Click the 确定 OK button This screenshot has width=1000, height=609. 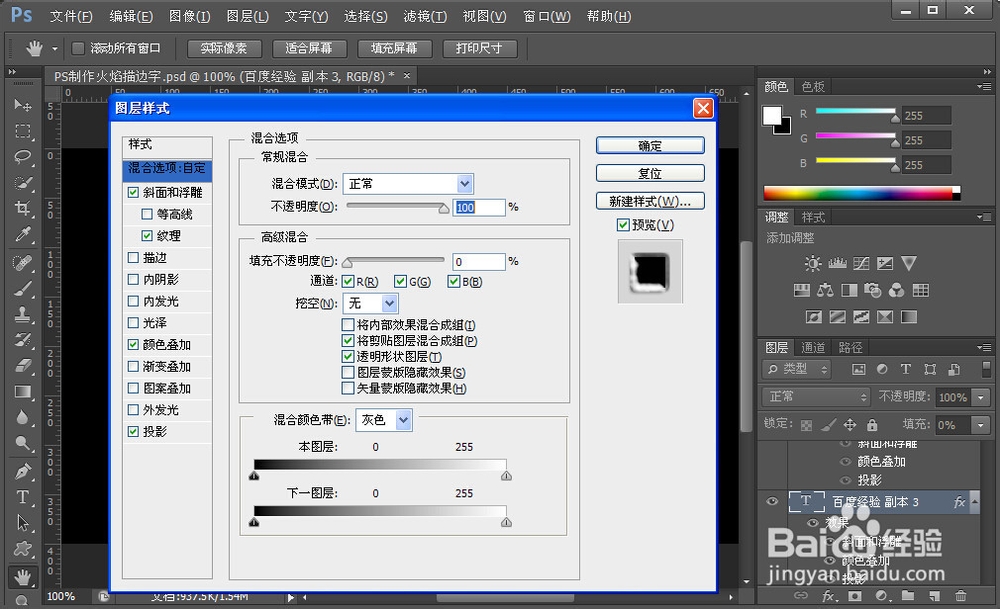(650, 145)
